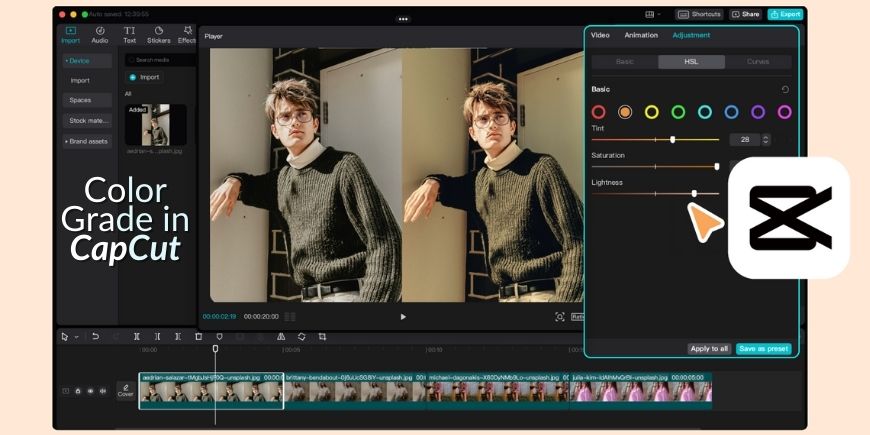This screenshot has width=870, height=435.
Task: Switch to the Animation tab
Action: point(641,35)
